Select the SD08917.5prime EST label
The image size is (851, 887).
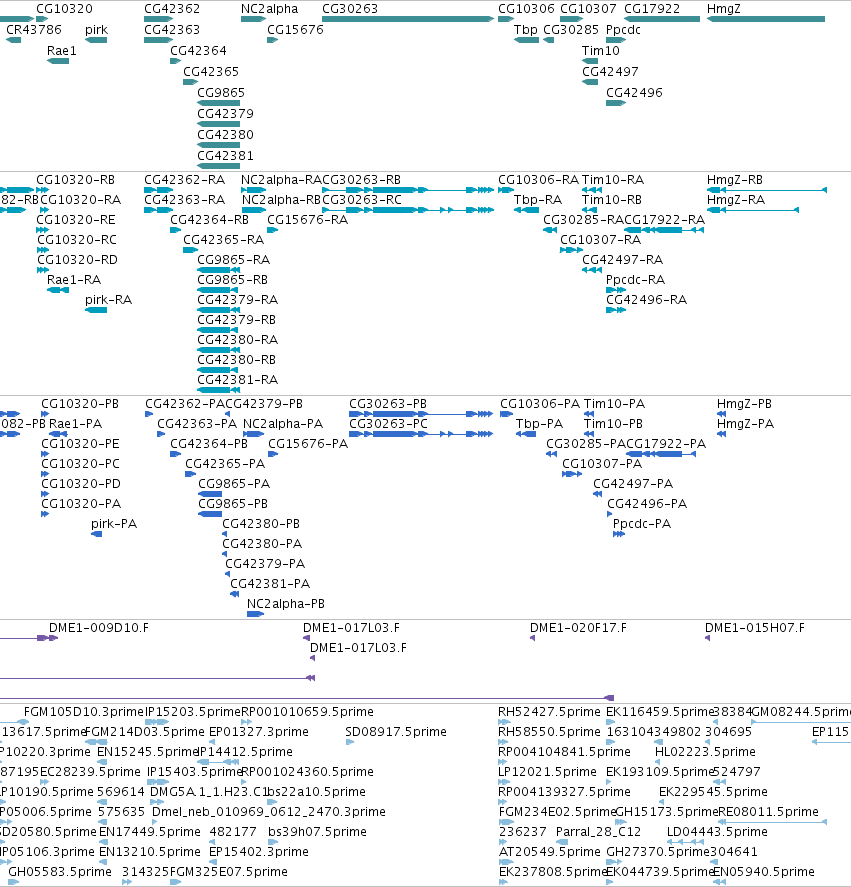click(396, 731)
